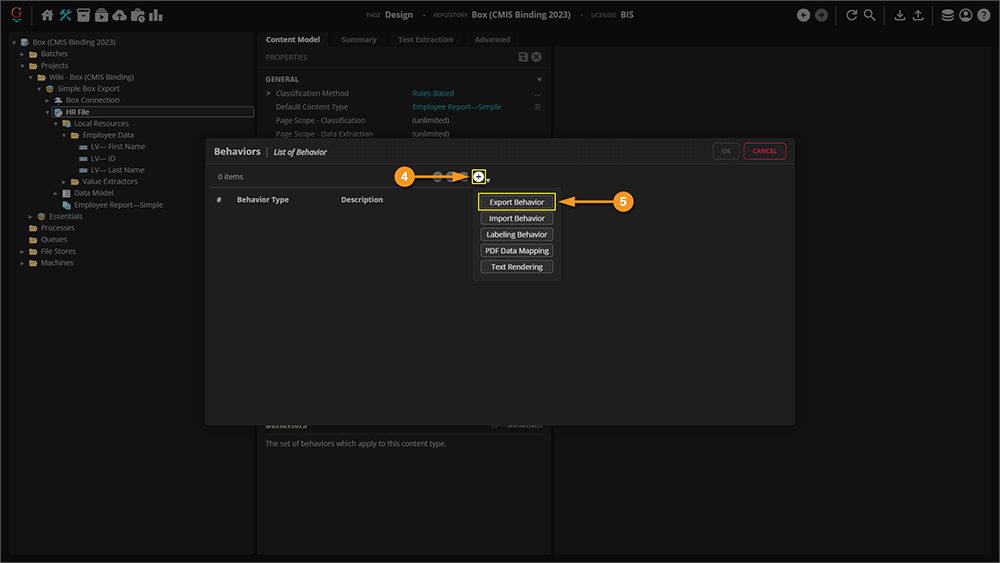Open the Design tools wrench icon
The image size is (1000, 563).
point(65,15)
